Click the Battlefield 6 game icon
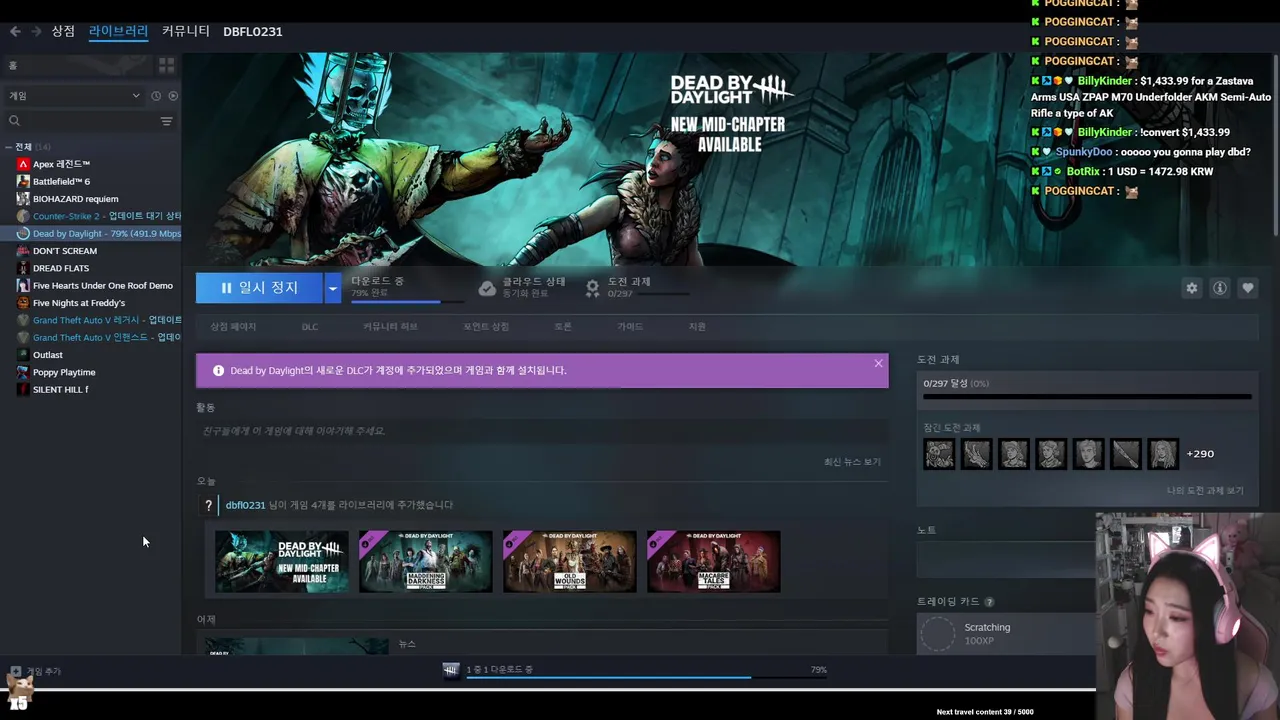 coord(23,181)
